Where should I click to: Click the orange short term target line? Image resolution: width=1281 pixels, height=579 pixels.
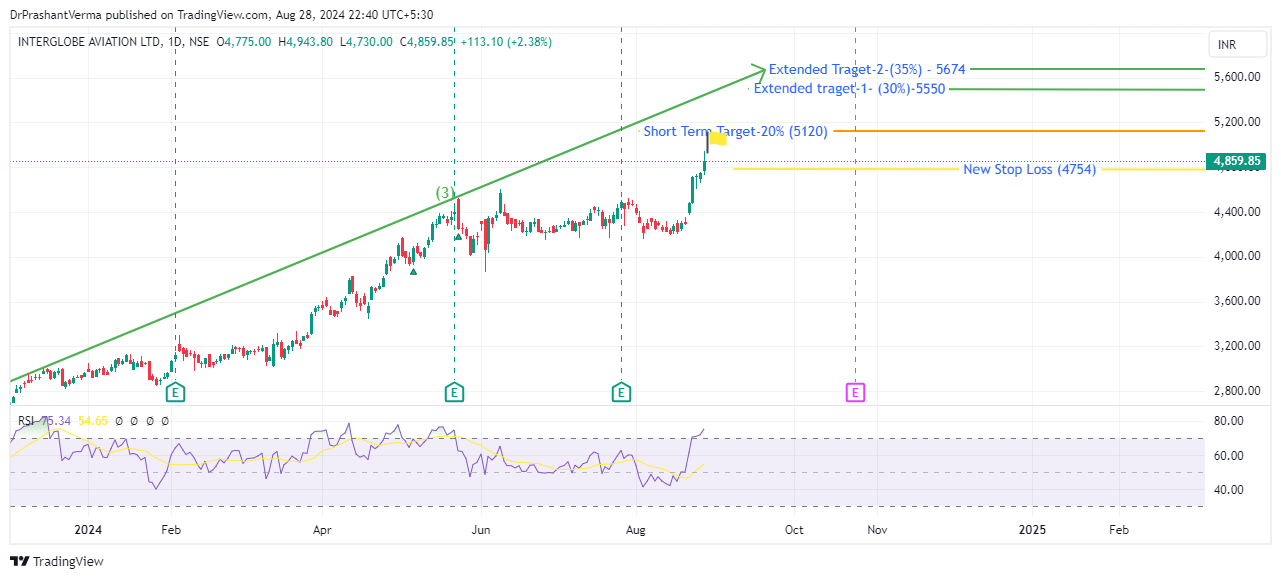point(1017,131)
